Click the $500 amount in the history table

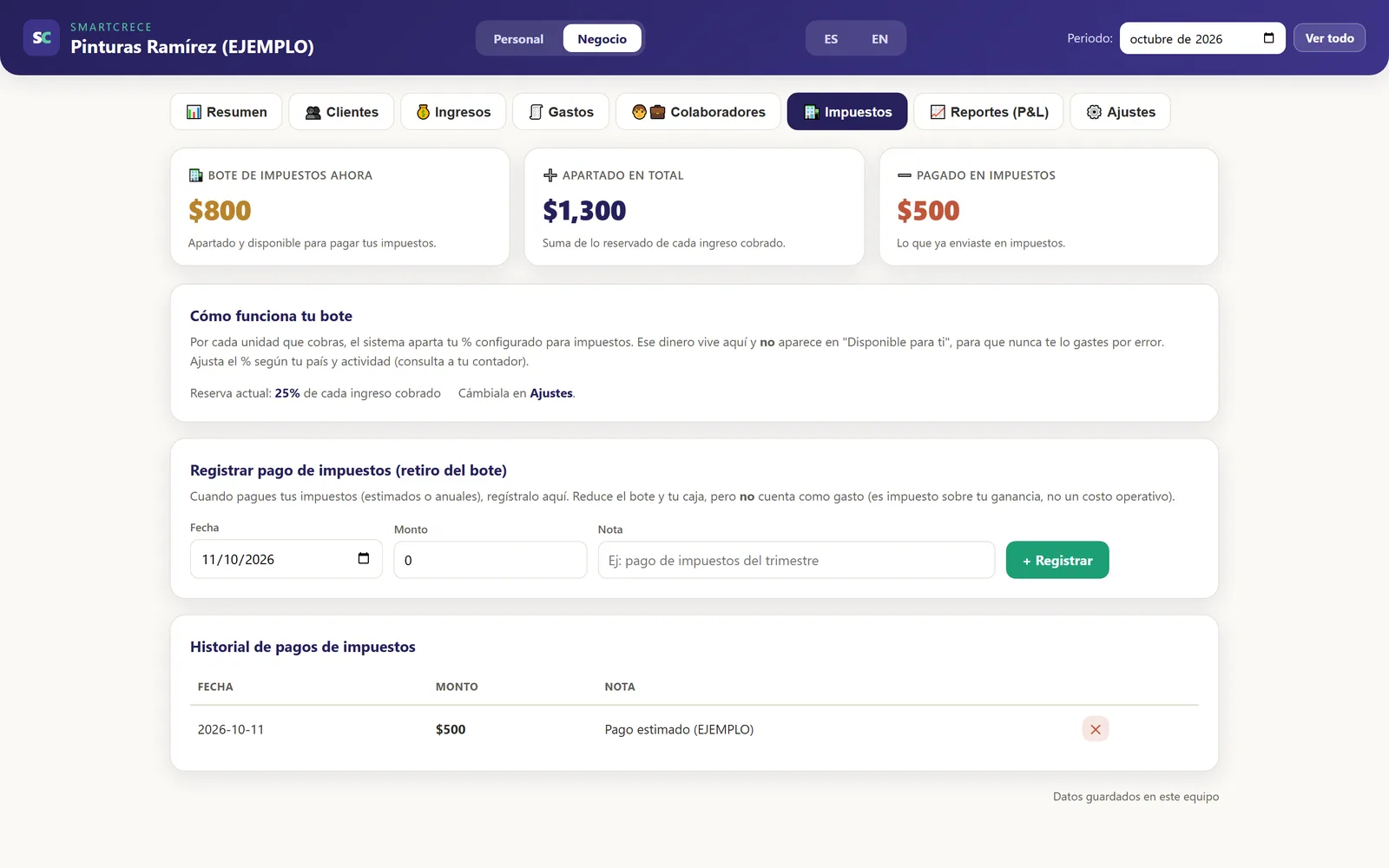click(x=451, y=729)
